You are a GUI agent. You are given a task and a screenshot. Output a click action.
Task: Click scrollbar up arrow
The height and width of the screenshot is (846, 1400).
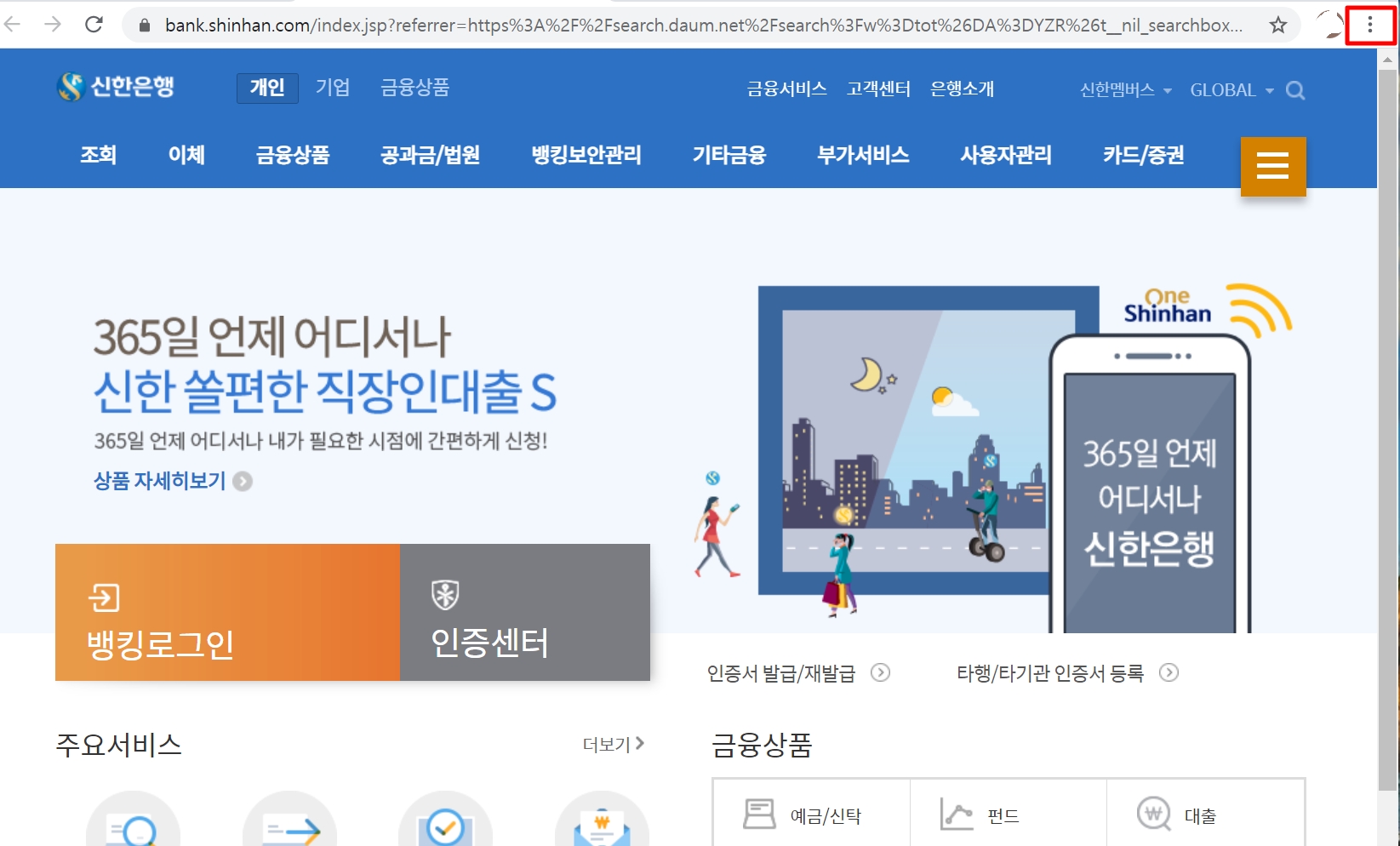coord(1388,59)
